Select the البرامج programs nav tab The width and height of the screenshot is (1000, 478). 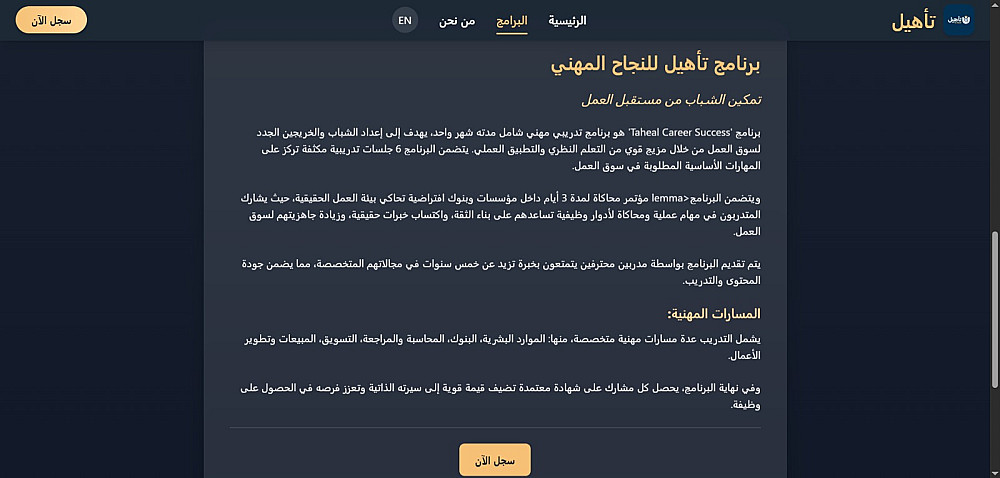[511, 21]
